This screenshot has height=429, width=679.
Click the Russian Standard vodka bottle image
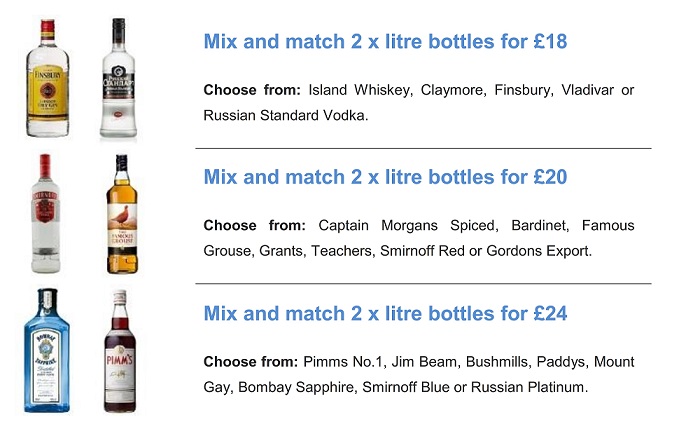click(x=119, y=78)
